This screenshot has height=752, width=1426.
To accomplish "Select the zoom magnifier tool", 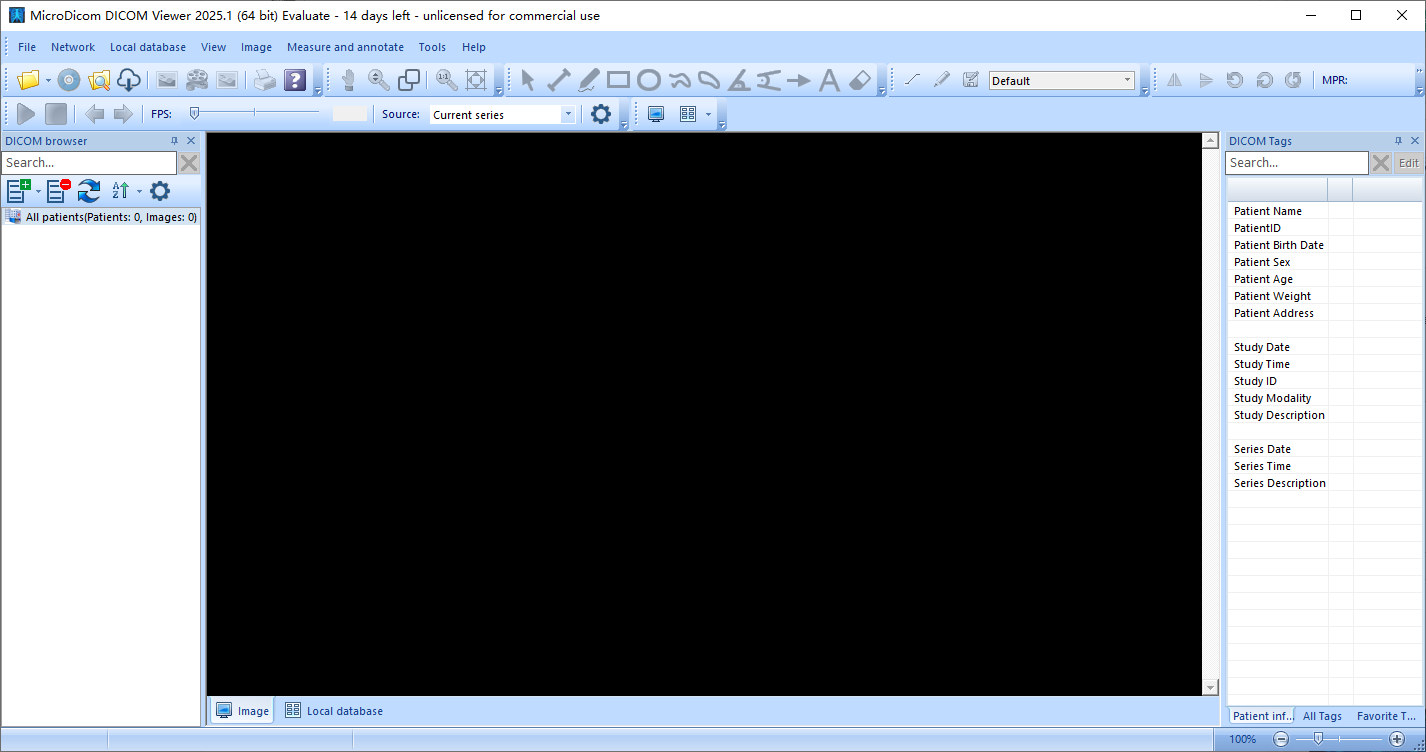I will tap(379, 81).
